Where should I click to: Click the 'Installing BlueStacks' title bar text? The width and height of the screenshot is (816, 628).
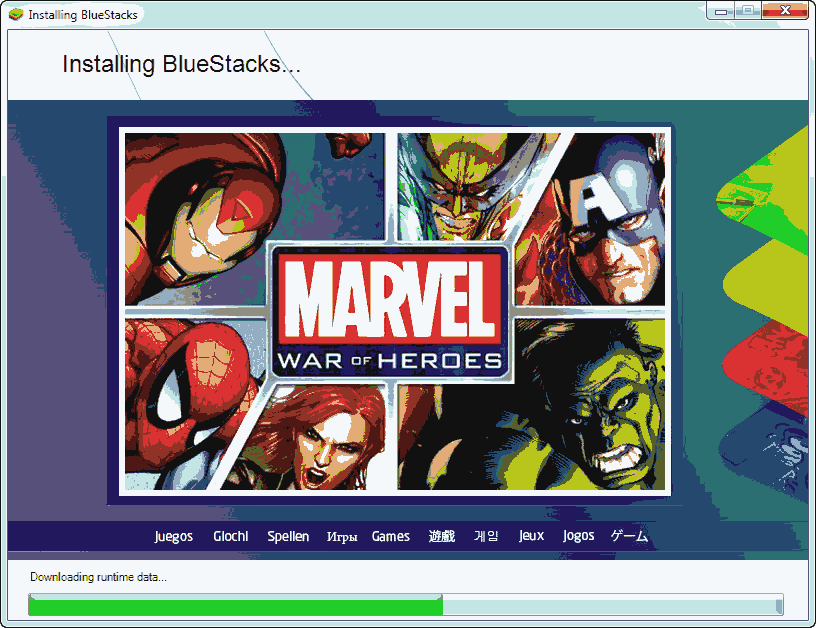pos(83,15)
